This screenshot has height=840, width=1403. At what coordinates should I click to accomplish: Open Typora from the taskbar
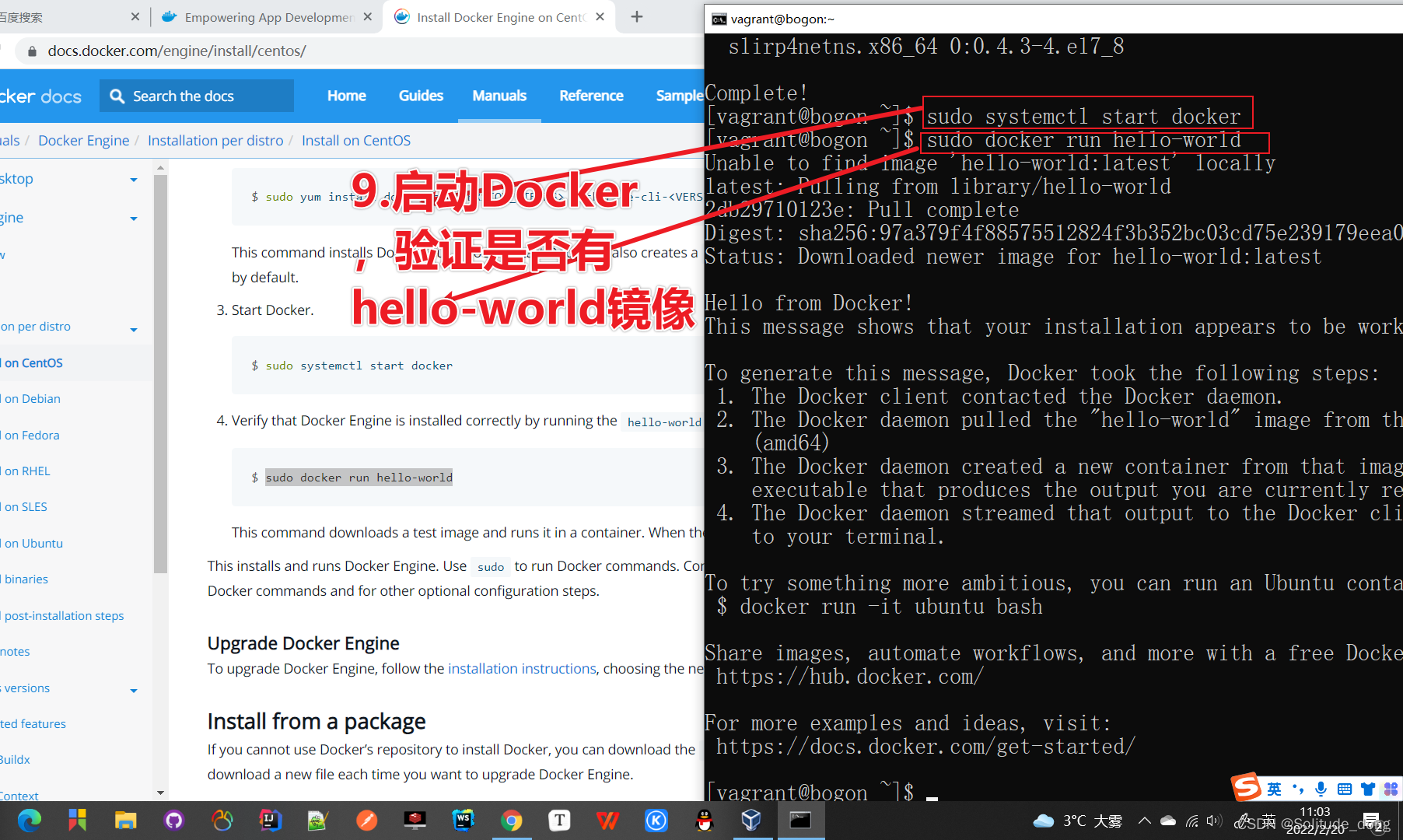(x=559, y=821)
